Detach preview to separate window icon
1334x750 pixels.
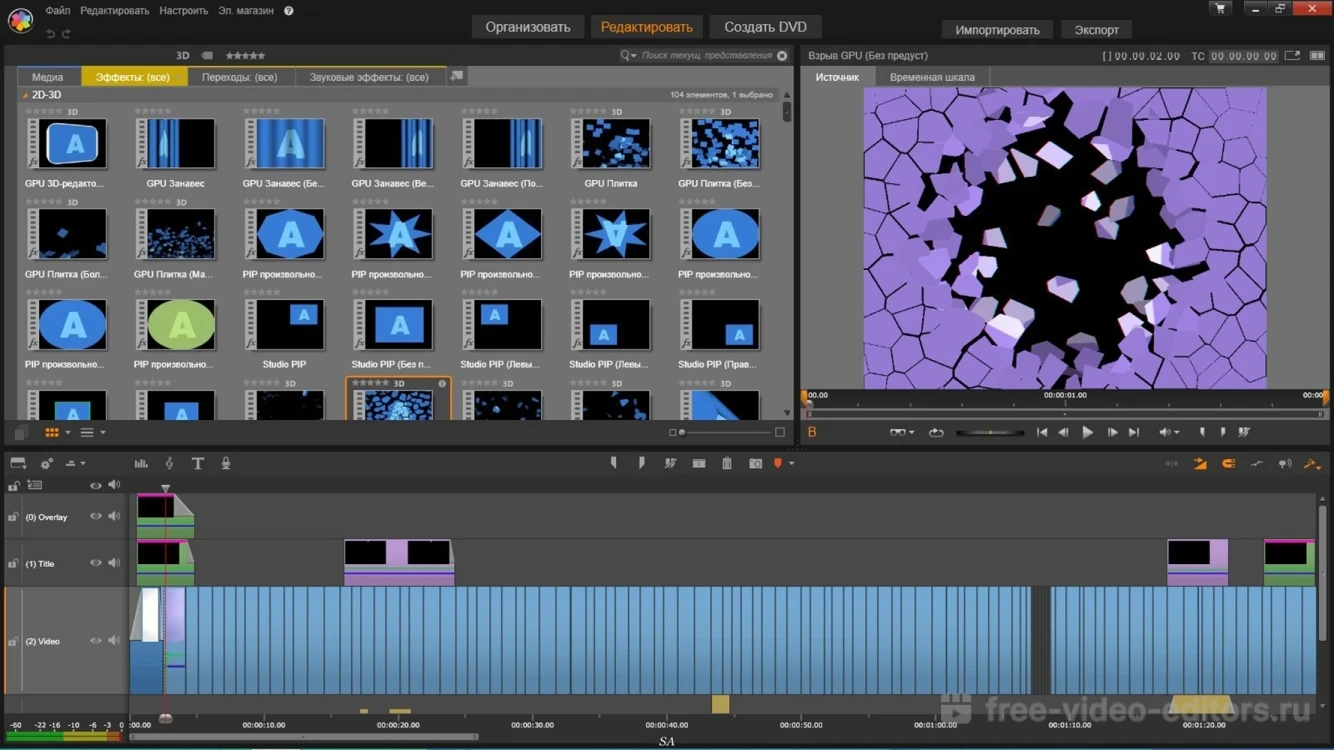(1292, 56)
